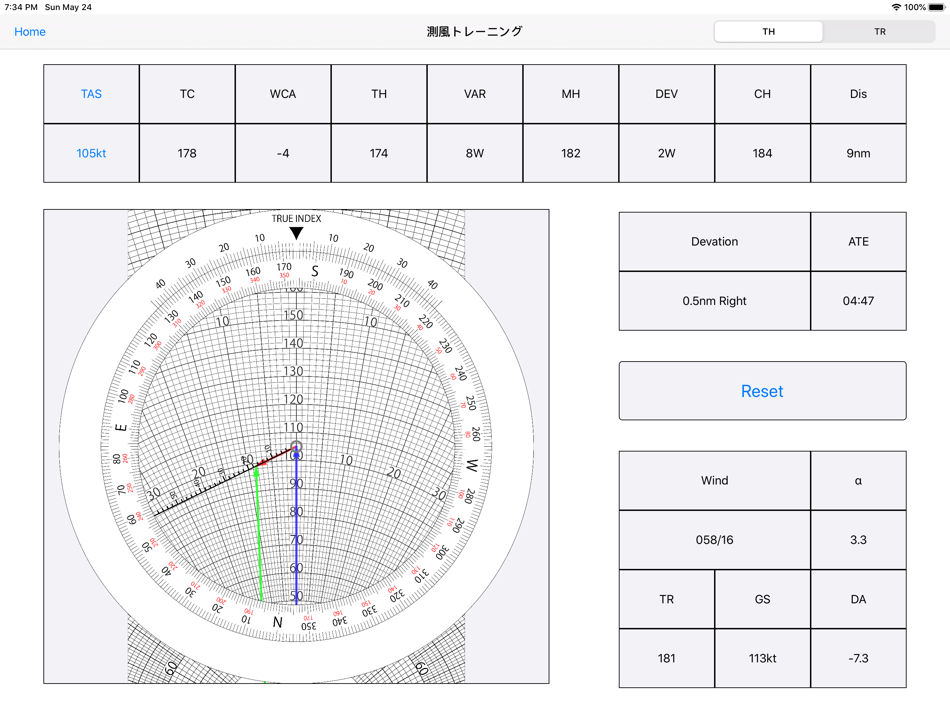Image resolution: width=950 pixels, height=712 pixels.
Task: Tap the tip of the green vector arrow
Action: (256, 471)
